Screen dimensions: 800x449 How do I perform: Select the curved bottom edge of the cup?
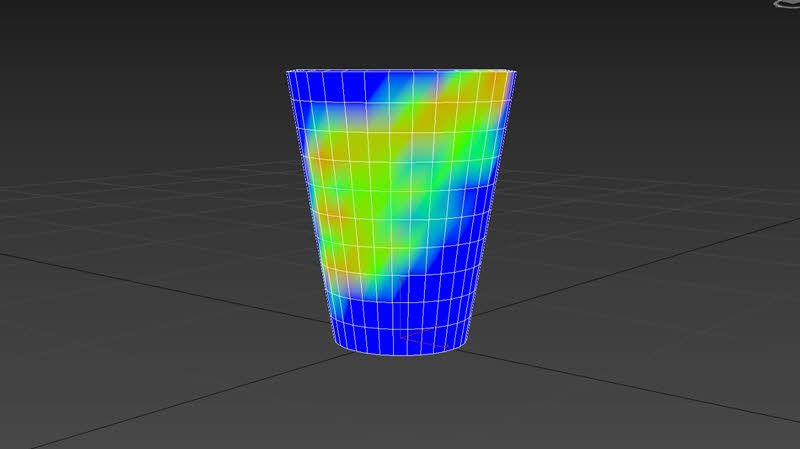(400, 355)
